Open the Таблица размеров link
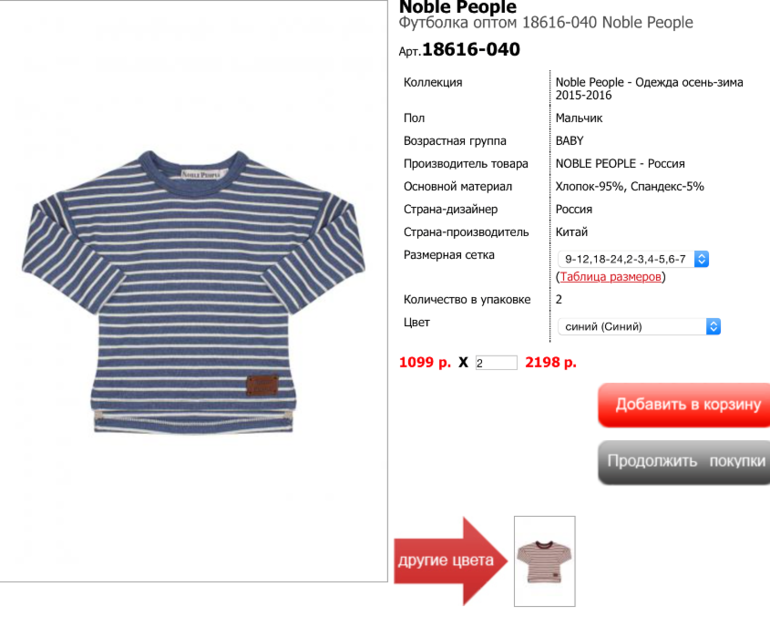 coord(610,277)
